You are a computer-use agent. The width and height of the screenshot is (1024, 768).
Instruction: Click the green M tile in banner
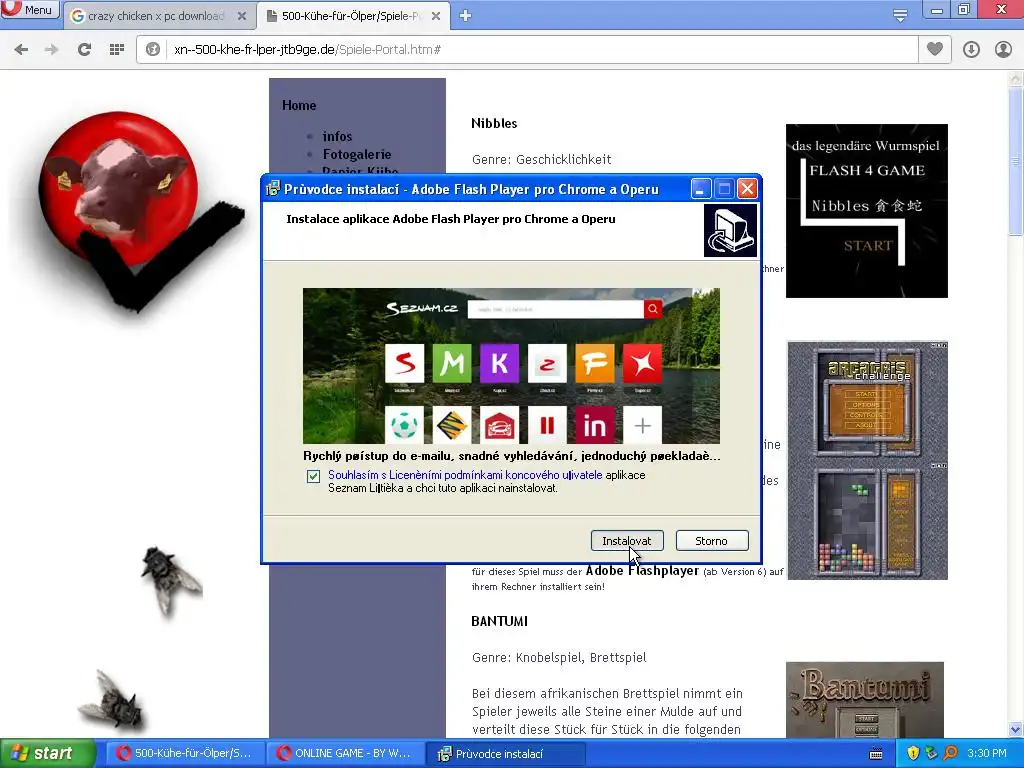pos(452,363)
